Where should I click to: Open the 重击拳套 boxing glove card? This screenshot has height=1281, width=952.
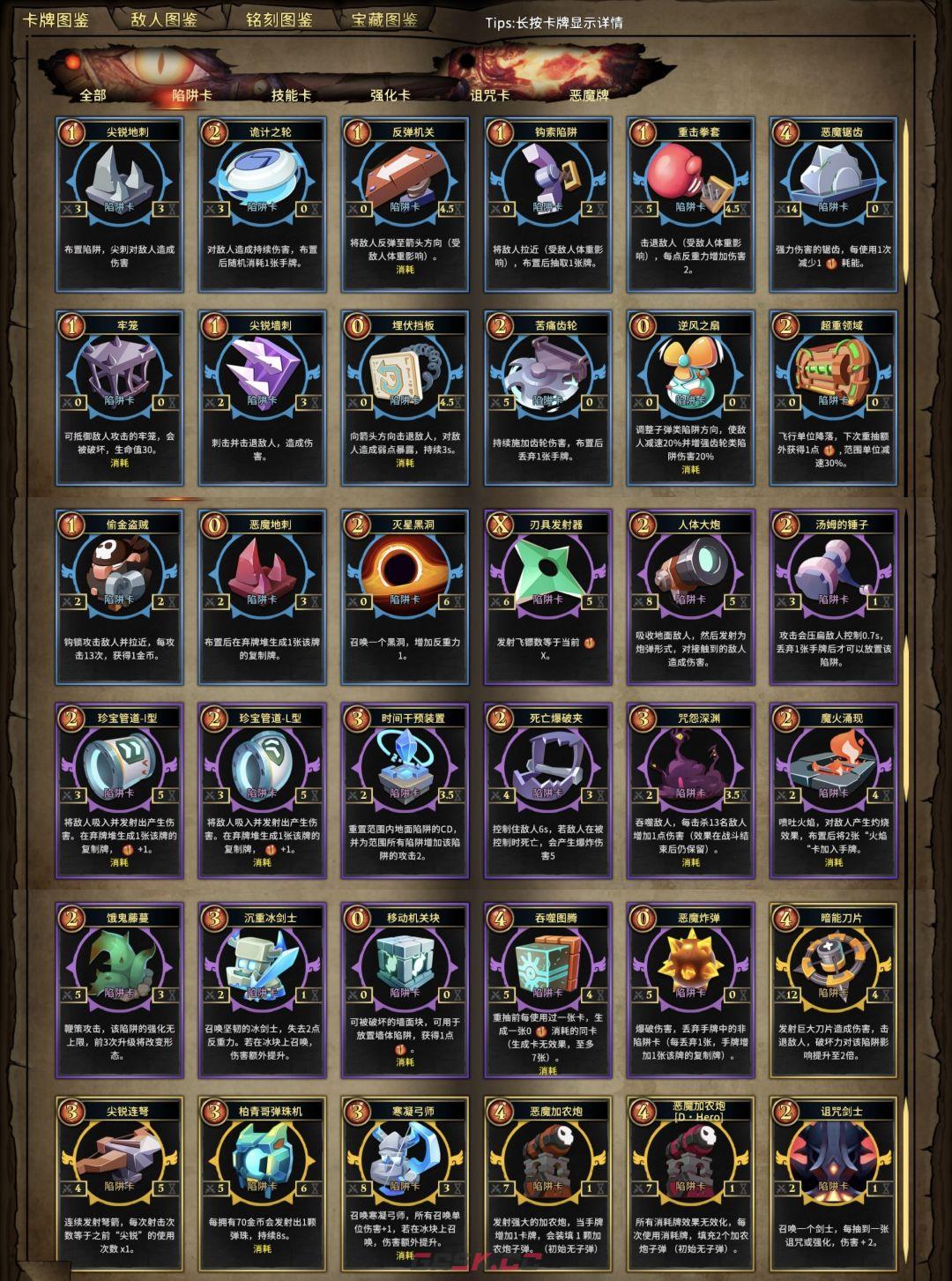[x=691, y=205]
